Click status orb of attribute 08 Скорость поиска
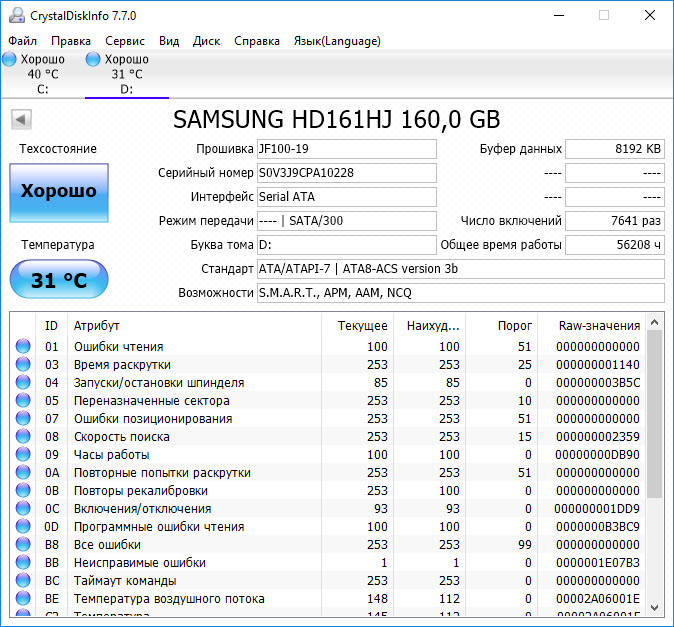 coord(23,437)
